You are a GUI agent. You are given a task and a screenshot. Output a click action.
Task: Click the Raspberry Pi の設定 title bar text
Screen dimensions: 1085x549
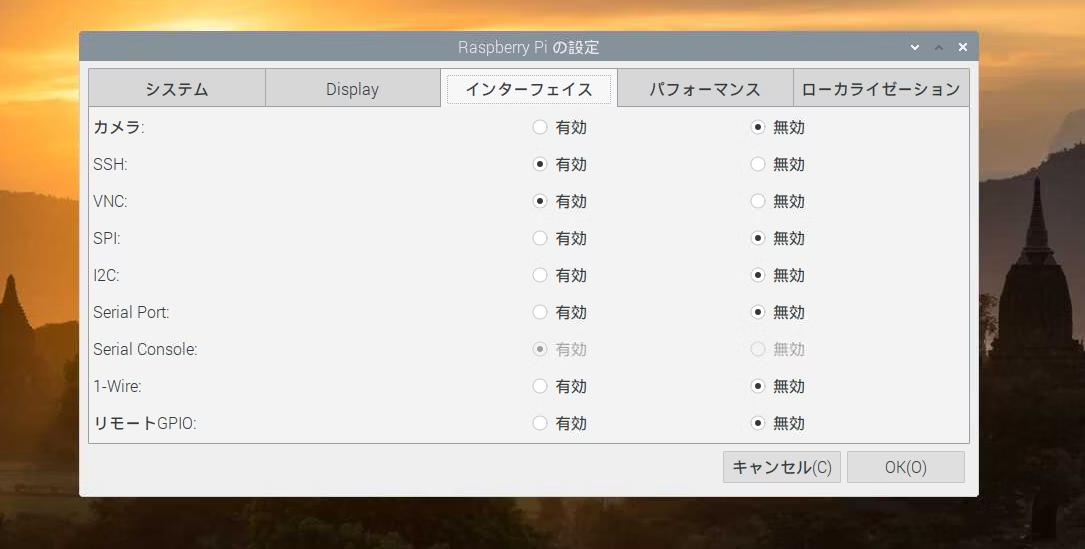[529, 47]
